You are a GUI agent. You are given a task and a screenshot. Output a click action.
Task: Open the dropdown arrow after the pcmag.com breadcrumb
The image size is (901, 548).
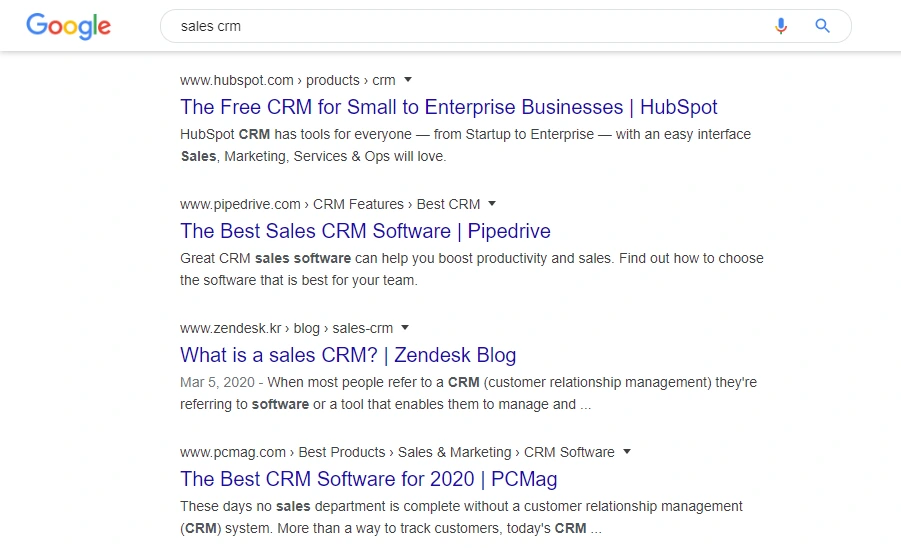coord(627,452)
